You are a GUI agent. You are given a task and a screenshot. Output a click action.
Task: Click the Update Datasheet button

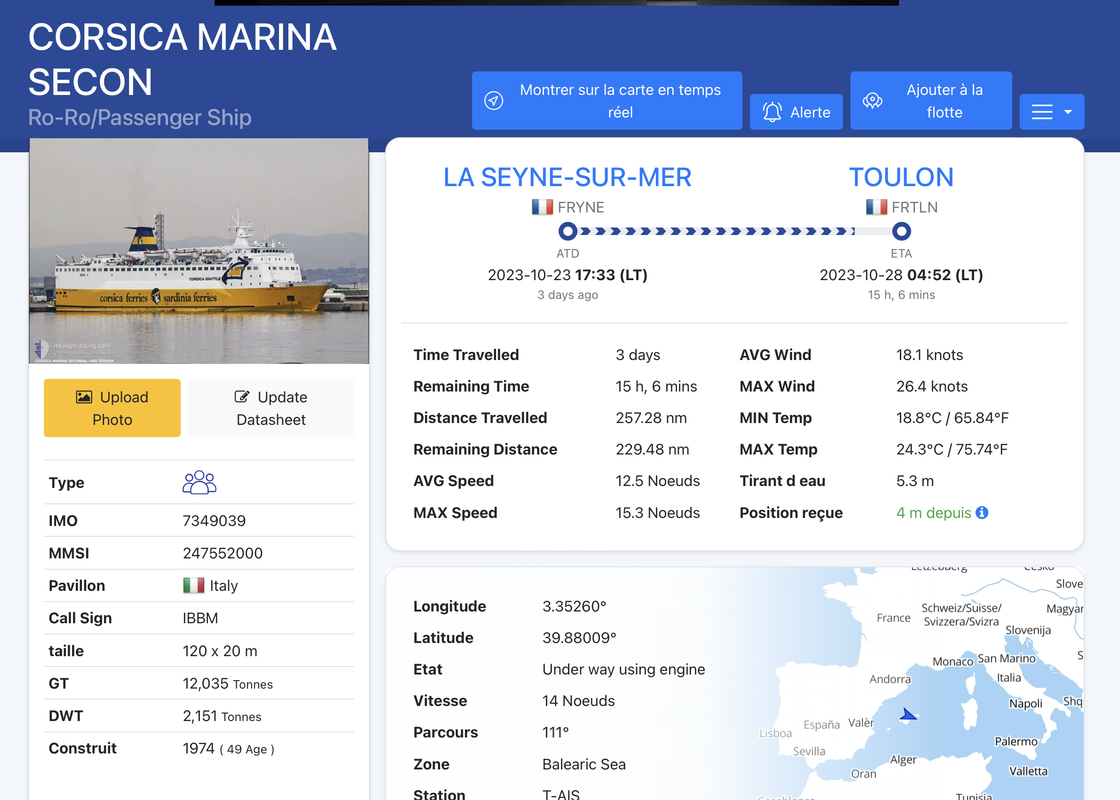271,408
